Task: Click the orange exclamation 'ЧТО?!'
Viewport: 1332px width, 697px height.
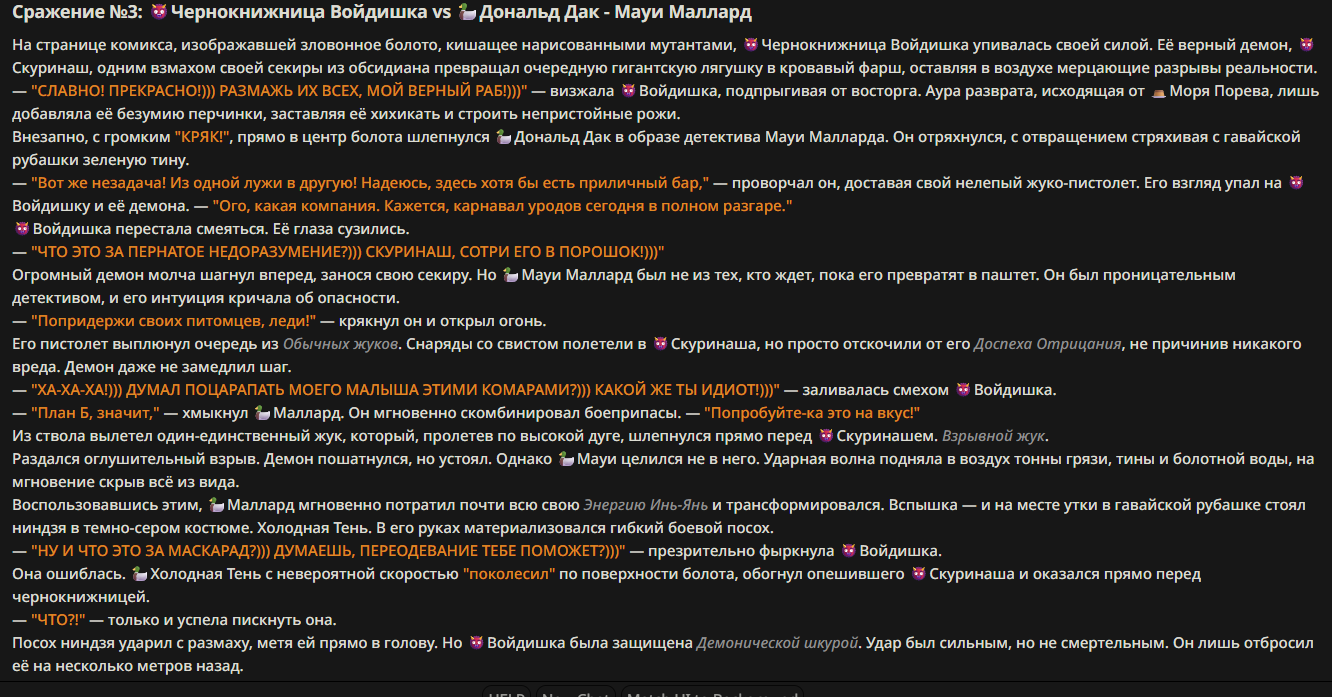Action: 59,620
